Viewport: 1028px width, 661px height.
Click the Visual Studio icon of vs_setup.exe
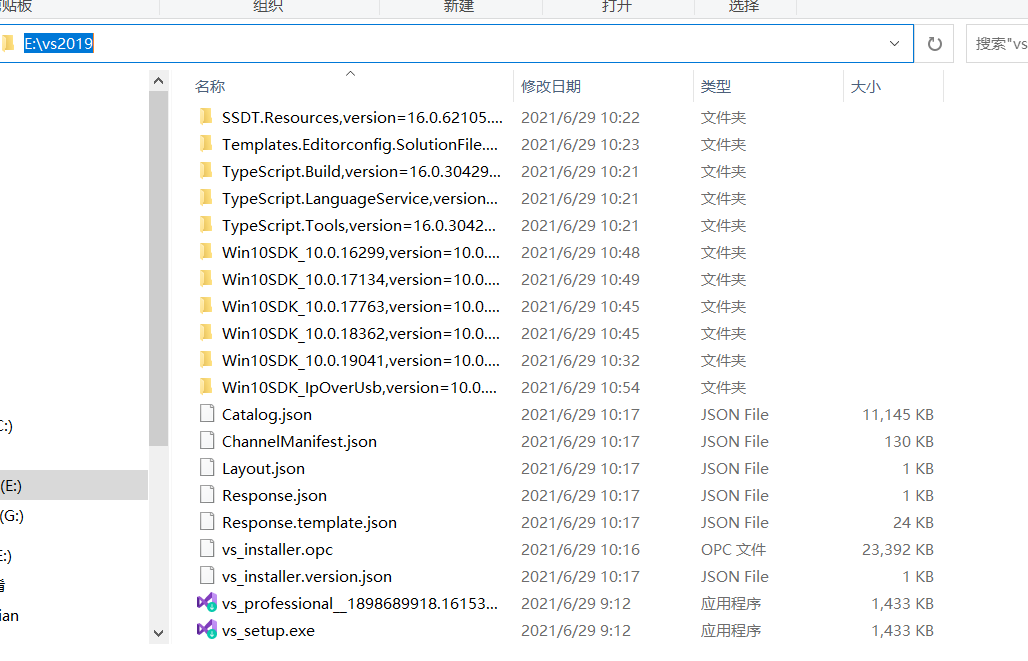(x=207, y=629)
